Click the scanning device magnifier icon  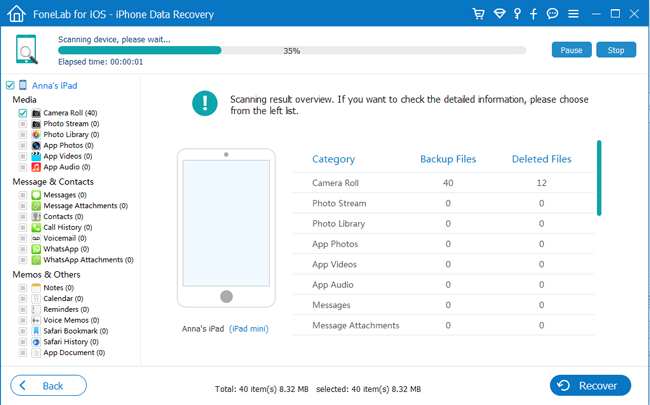(x=27, y=50)
